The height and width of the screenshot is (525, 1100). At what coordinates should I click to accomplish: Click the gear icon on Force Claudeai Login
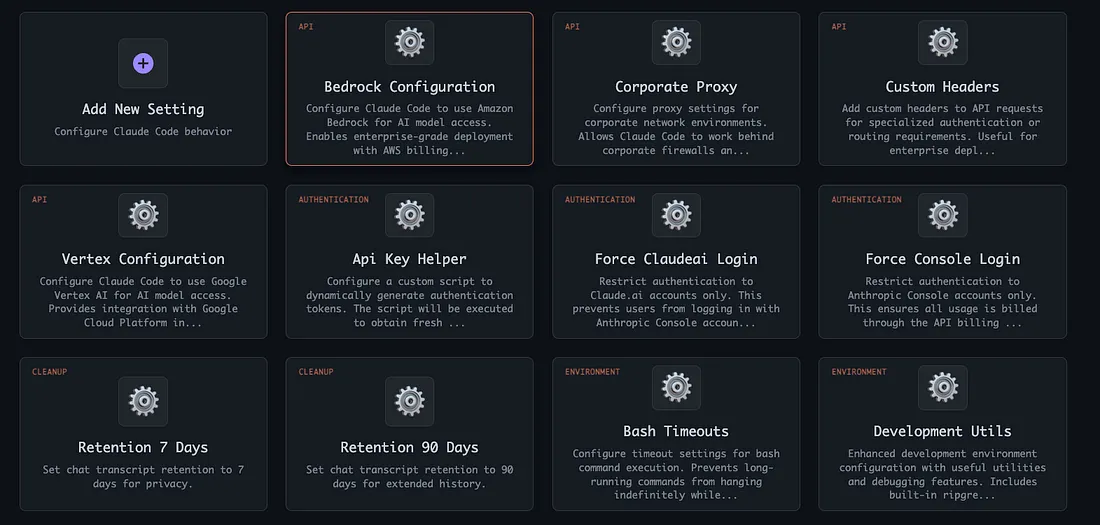[x=676, y=215]
